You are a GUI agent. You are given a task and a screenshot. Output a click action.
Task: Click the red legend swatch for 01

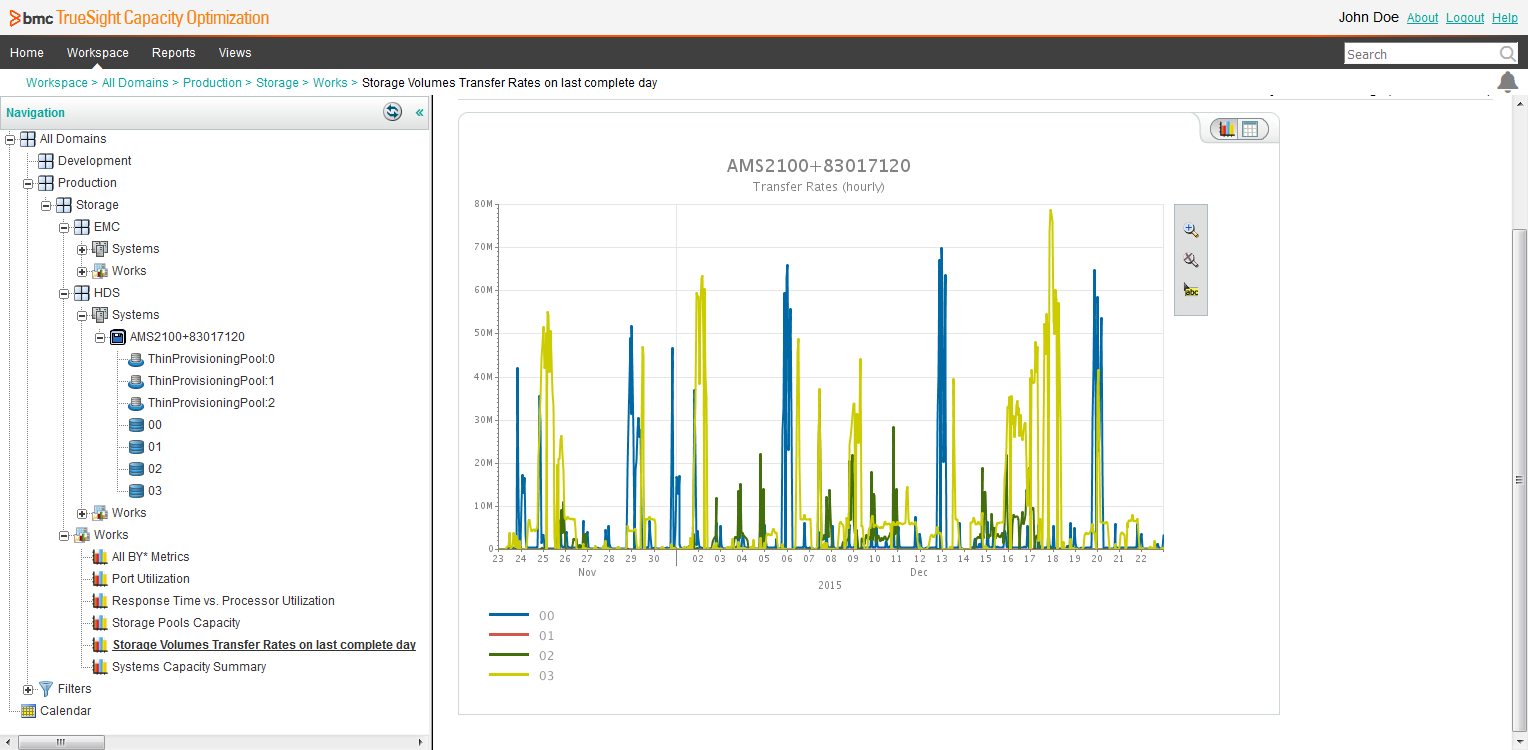click(x=508, y=635)
